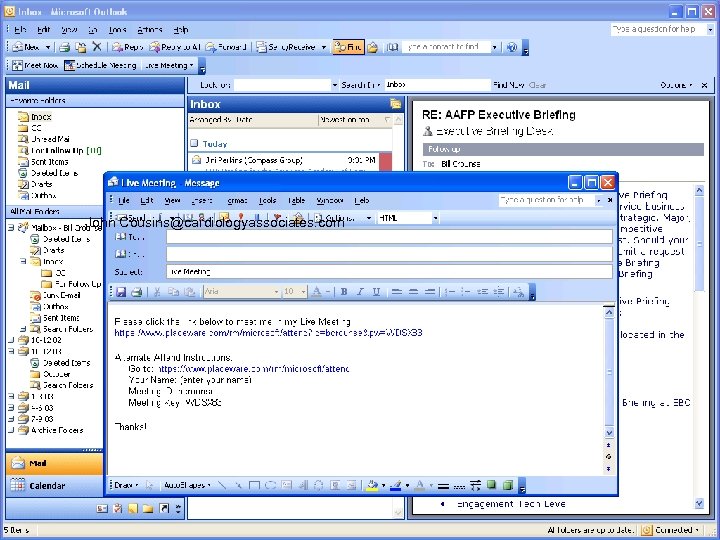Viewport: 720px width, 540px height.
Task: Open the Draw menu in drawing toolbar
Action: 126,485
